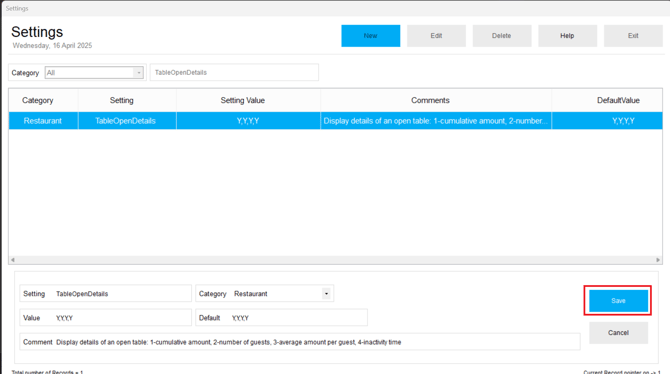The height and width of the screenshot is (374, 670).
Task: Click the left arrow of horizontal scrollbar
Action: pos(13,260)
